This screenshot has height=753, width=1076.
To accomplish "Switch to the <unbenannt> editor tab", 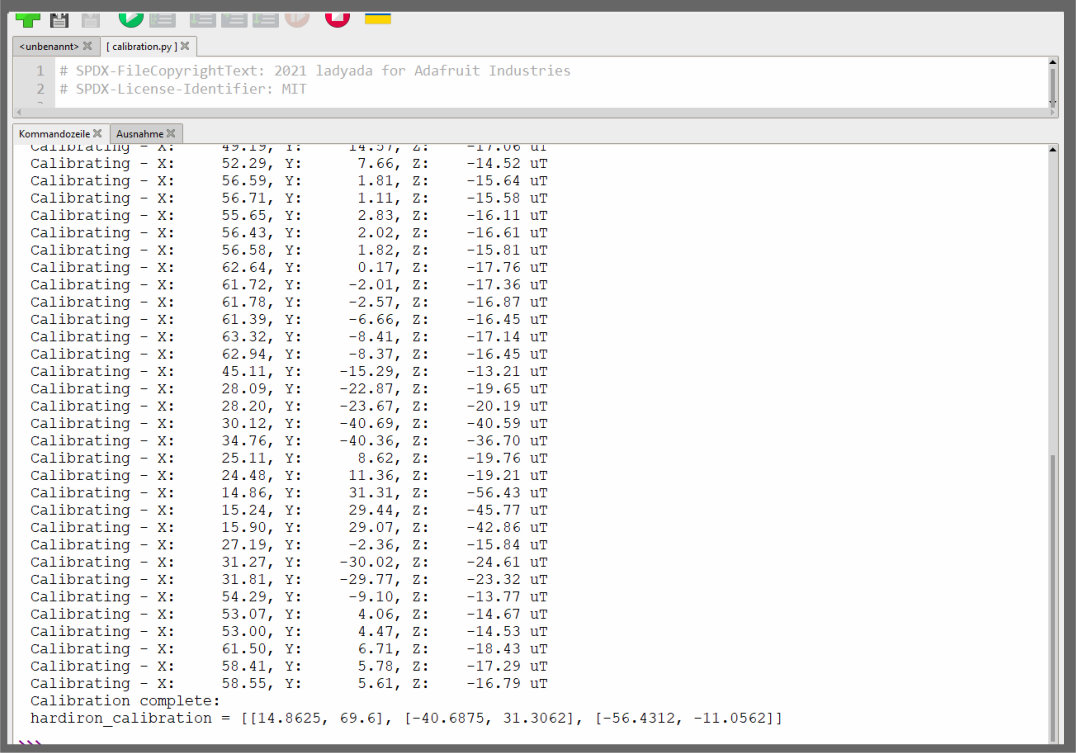I will 49,46.
